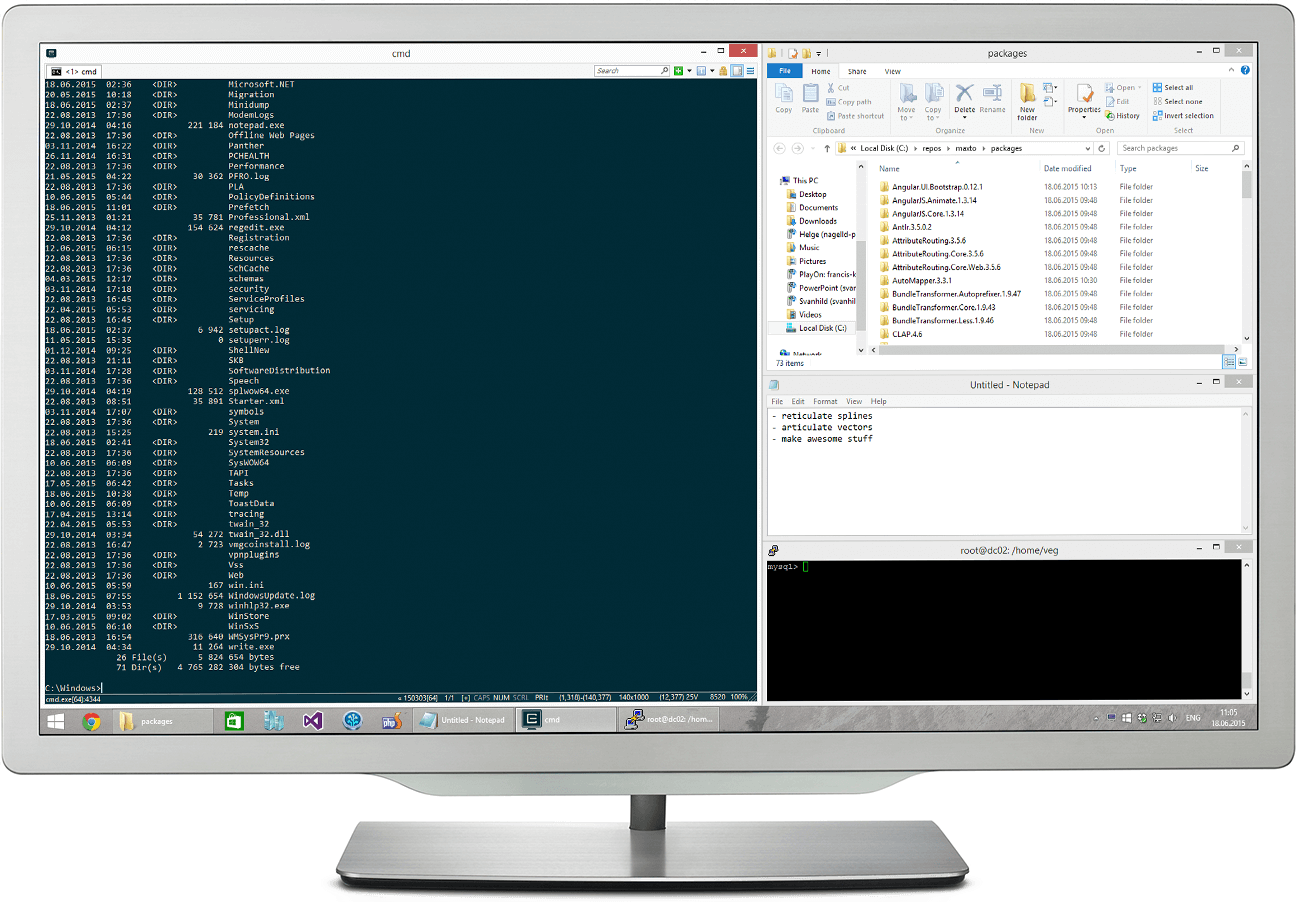1299x902 pixels.
Task: Switch to View tab in Explorer ribbon
Action: pyautogui.click(x=892, y=71)
